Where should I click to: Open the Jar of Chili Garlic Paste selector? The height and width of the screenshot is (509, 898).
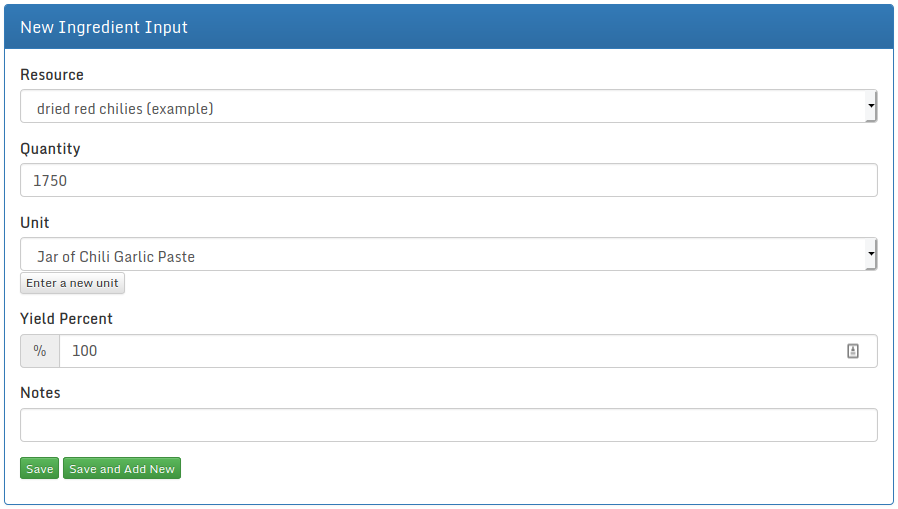(440, 256)
